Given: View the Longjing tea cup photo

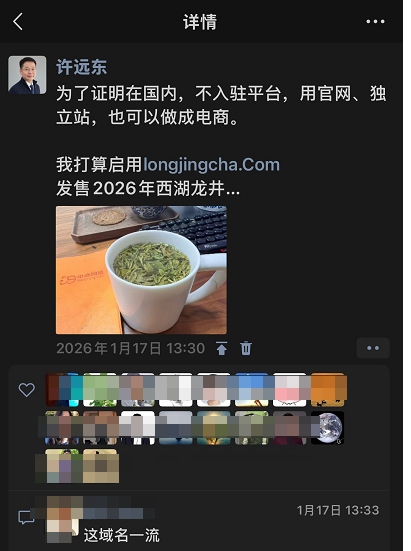Looking at the screenshot, I should pyautogui.click(x=141, y=270).
